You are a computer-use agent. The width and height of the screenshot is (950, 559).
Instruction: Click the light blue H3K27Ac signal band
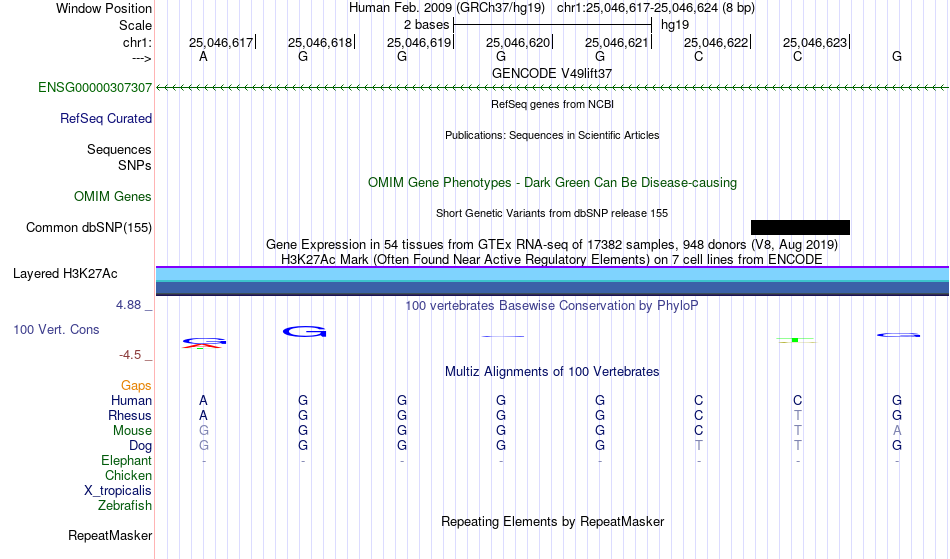click(x=552, y=274)
